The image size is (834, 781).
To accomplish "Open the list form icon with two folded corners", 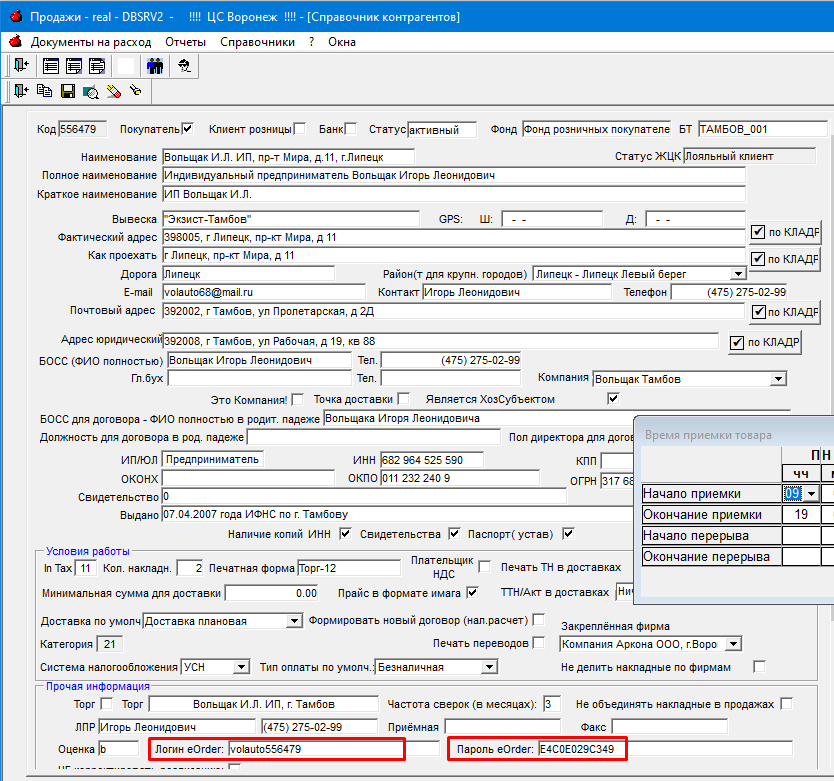I will pos(97,66).
